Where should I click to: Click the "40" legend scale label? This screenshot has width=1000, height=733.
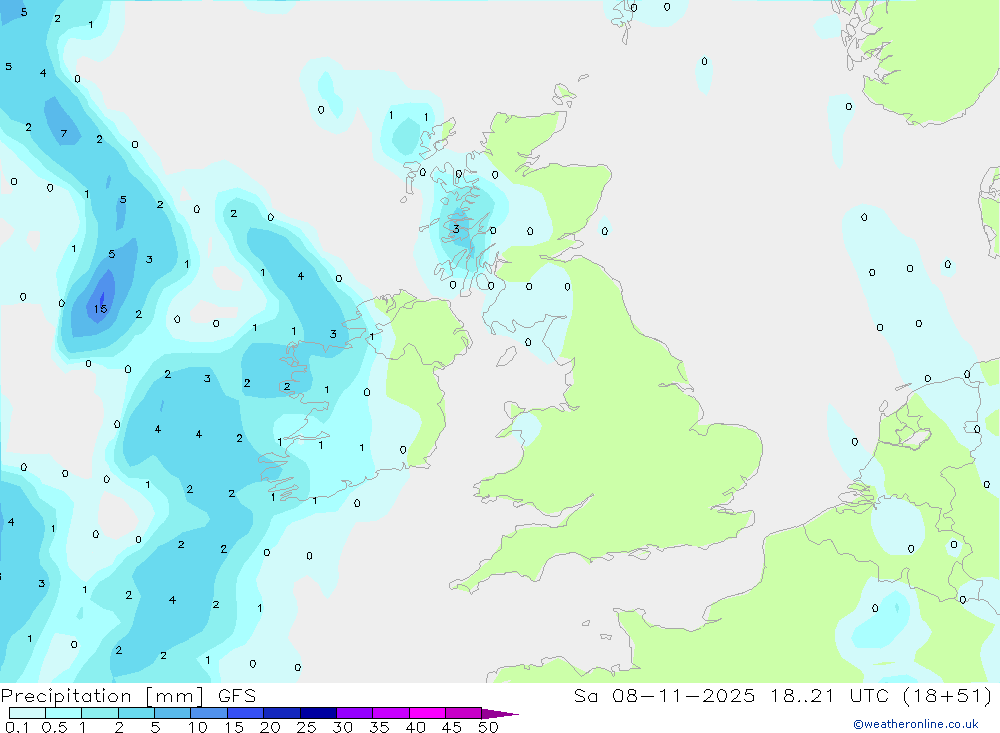(x=415, y=727)
